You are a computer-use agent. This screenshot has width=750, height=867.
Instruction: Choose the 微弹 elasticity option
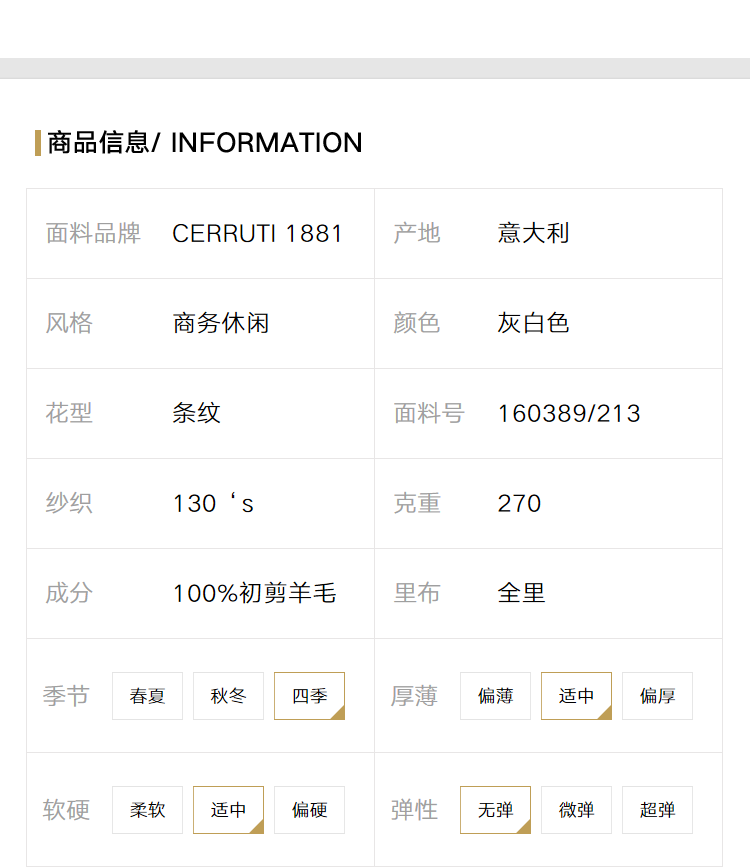pos(576,809)
